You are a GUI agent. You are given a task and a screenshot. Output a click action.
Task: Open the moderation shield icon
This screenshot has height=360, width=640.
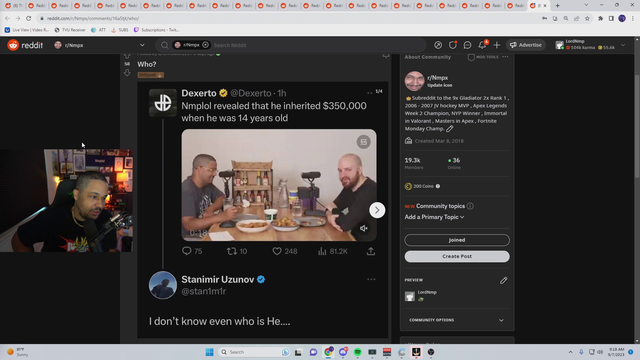452,45
